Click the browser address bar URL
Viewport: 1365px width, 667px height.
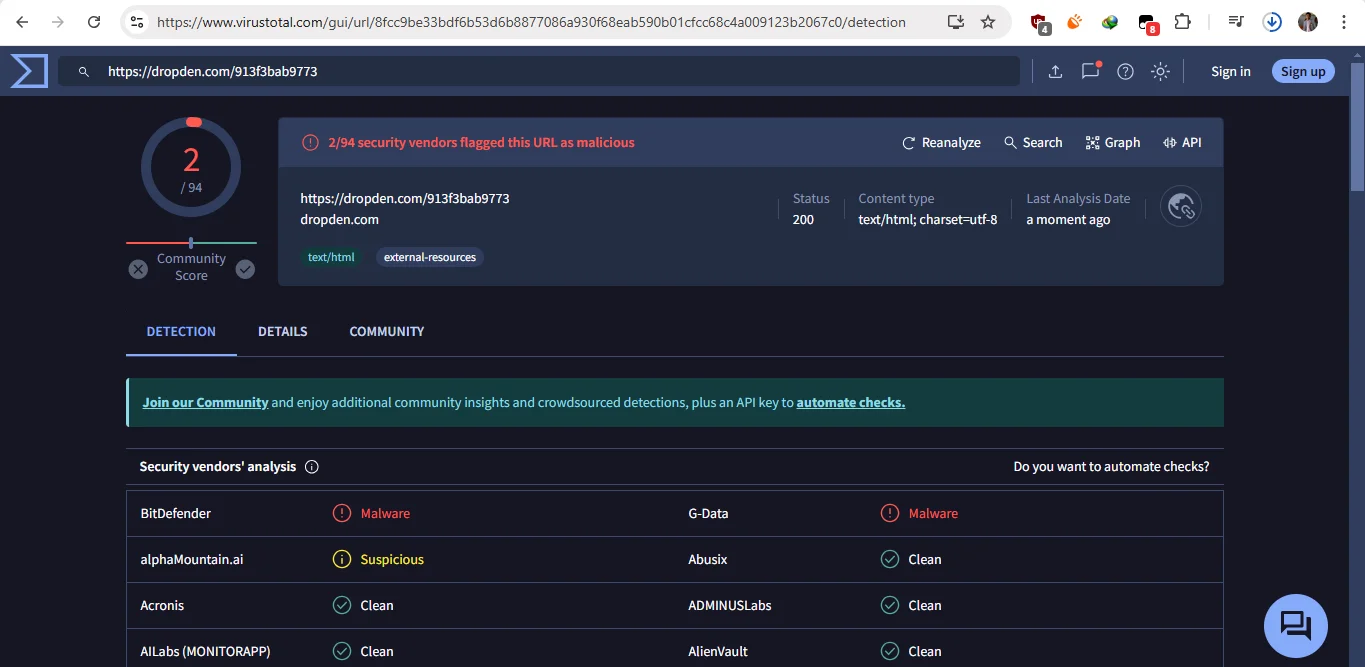point(531,22)
